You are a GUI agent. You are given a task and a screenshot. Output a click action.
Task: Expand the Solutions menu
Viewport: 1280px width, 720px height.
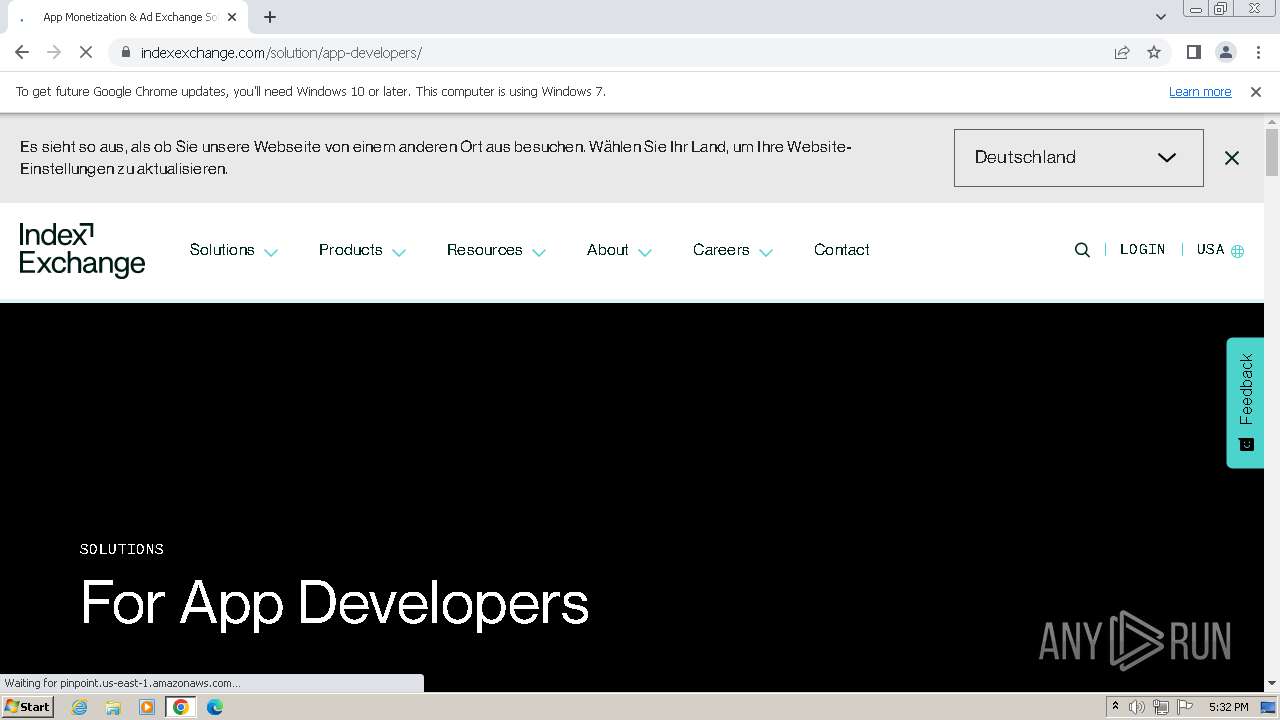(x=233, y=250)
